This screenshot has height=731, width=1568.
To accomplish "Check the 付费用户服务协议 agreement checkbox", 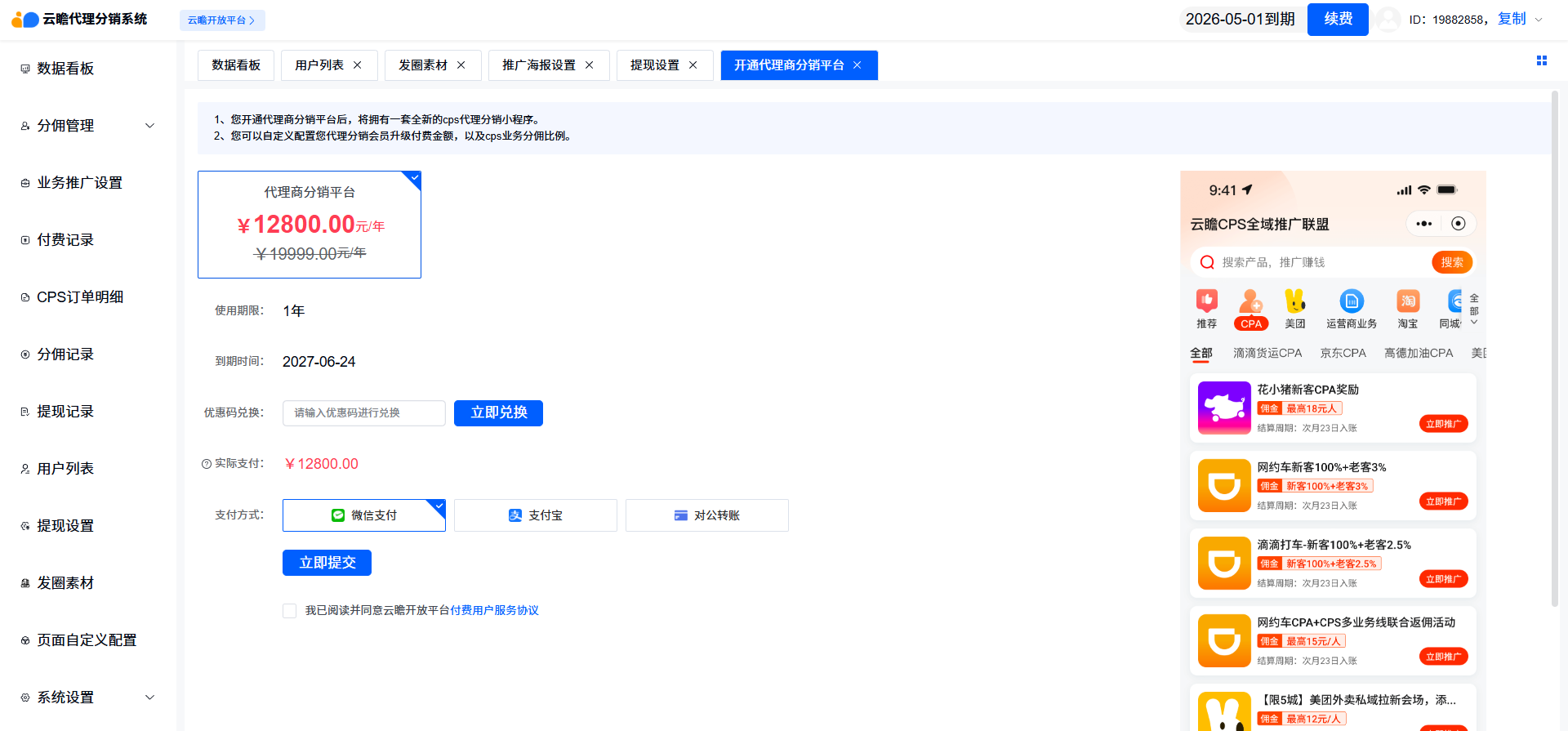I will click(289, 611).
